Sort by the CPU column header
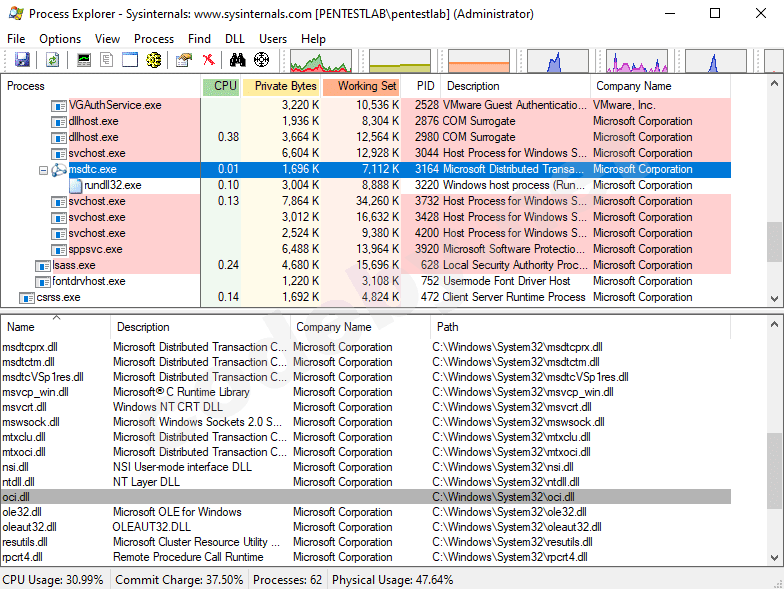 (221, 86)
